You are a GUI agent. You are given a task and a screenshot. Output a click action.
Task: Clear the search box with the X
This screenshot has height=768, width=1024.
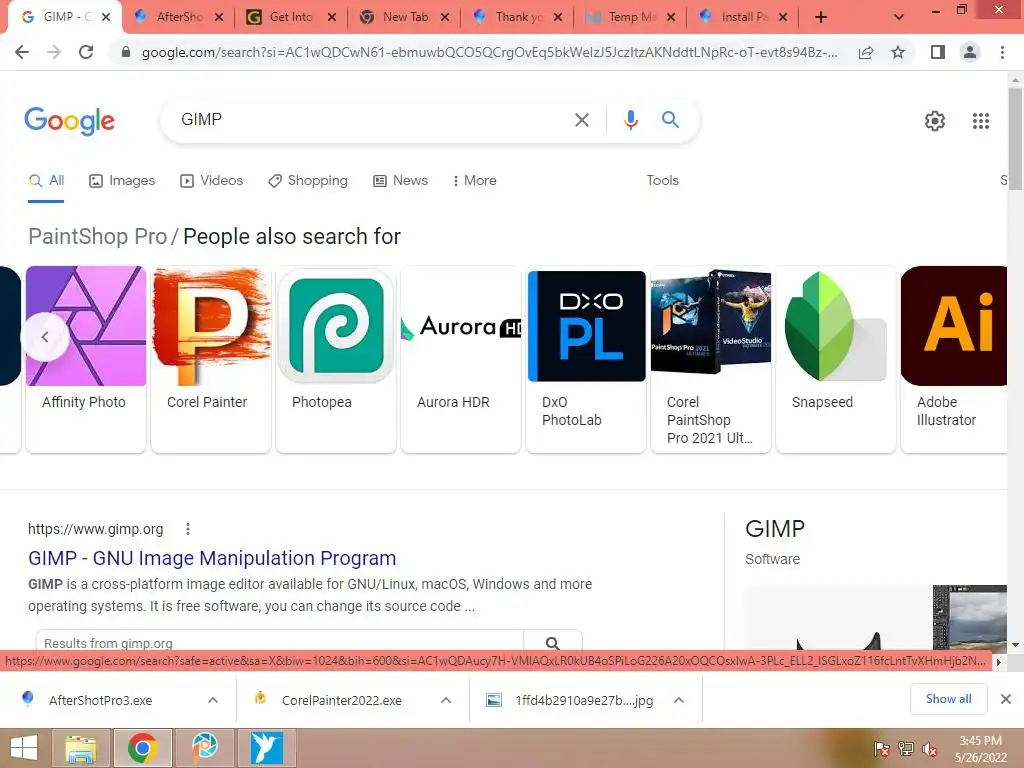click(x=581, y=120)
